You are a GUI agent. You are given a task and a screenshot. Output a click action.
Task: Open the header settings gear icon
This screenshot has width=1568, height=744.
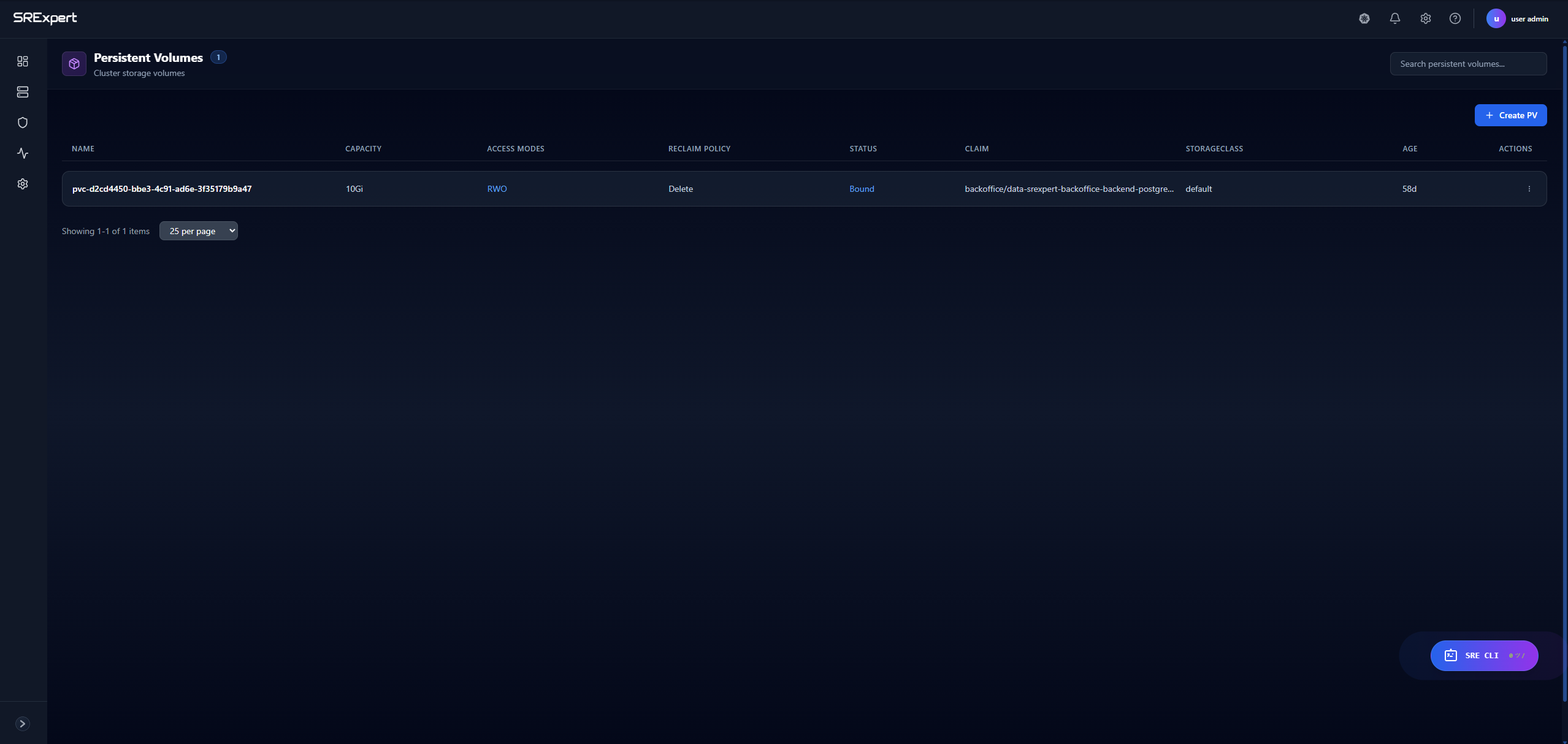(1425, 18)
